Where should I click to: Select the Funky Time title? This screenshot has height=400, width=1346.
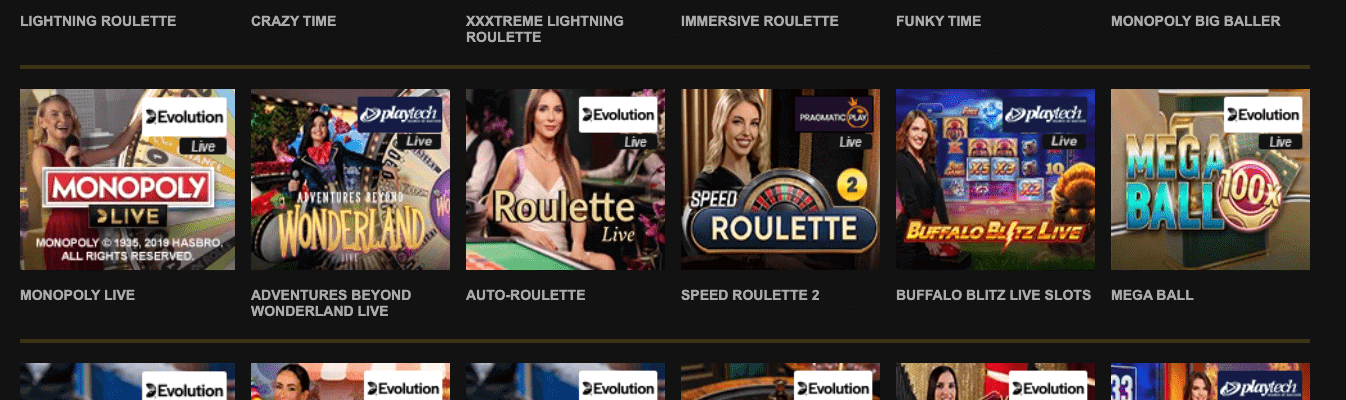[x=938, y=21]
